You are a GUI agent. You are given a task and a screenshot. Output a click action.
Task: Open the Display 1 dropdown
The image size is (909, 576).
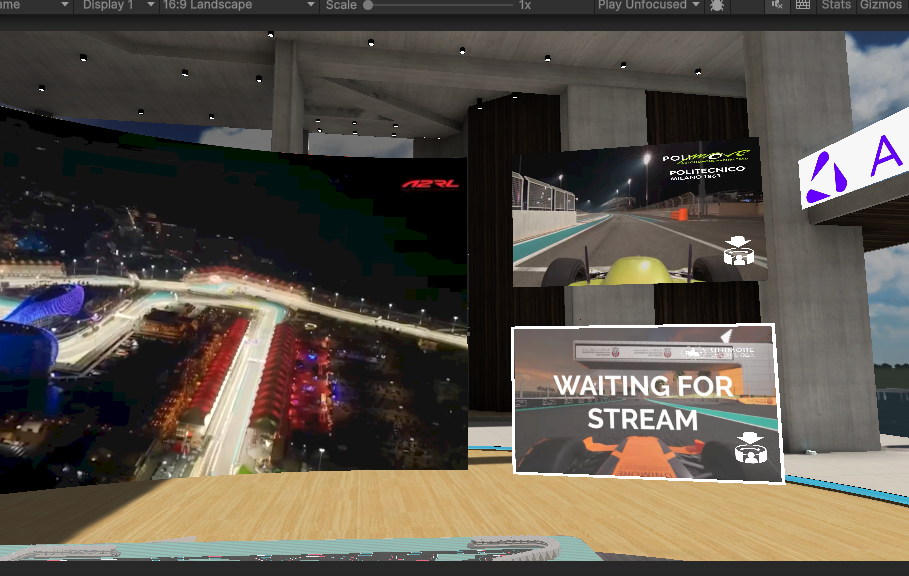click(x=118, y=5)
